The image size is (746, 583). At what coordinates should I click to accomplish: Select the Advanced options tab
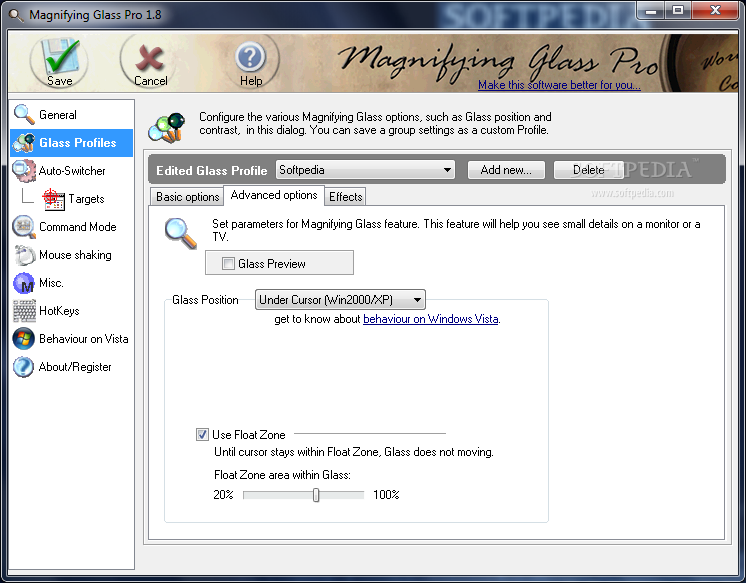coord(274,195)
